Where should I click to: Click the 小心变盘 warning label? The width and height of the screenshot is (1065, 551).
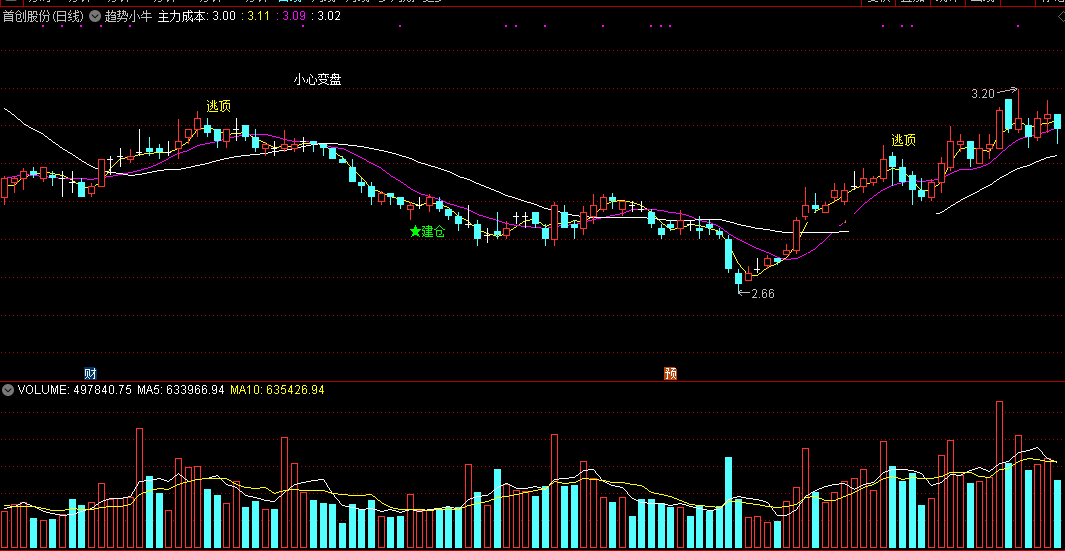point(317,79)
